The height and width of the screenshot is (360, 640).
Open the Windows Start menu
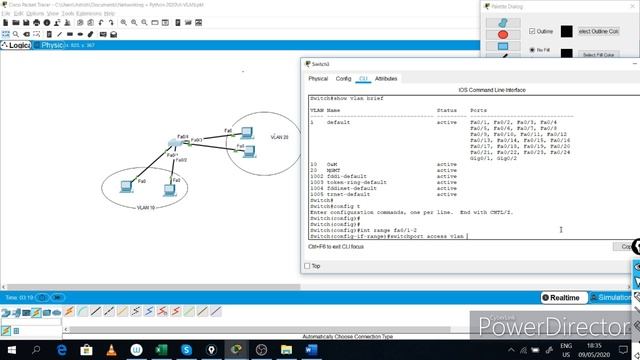(11, 350)
